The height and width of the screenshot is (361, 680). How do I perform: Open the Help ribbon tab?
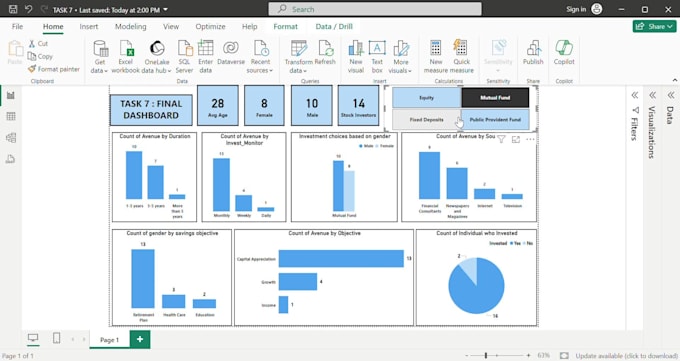click(x=249, y=26)
